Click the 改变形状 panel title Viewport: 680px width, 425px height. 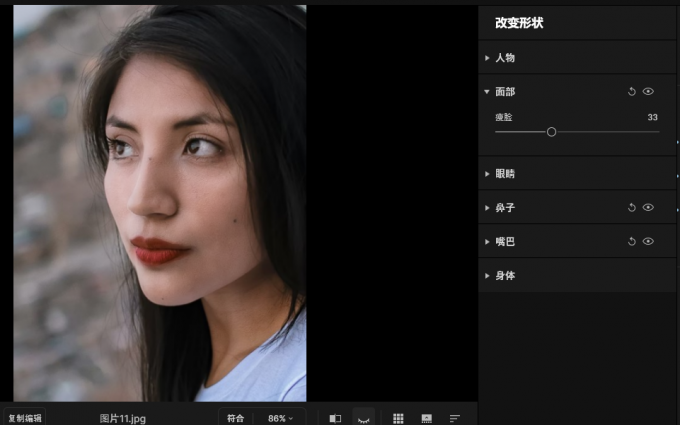coord(519,23)
